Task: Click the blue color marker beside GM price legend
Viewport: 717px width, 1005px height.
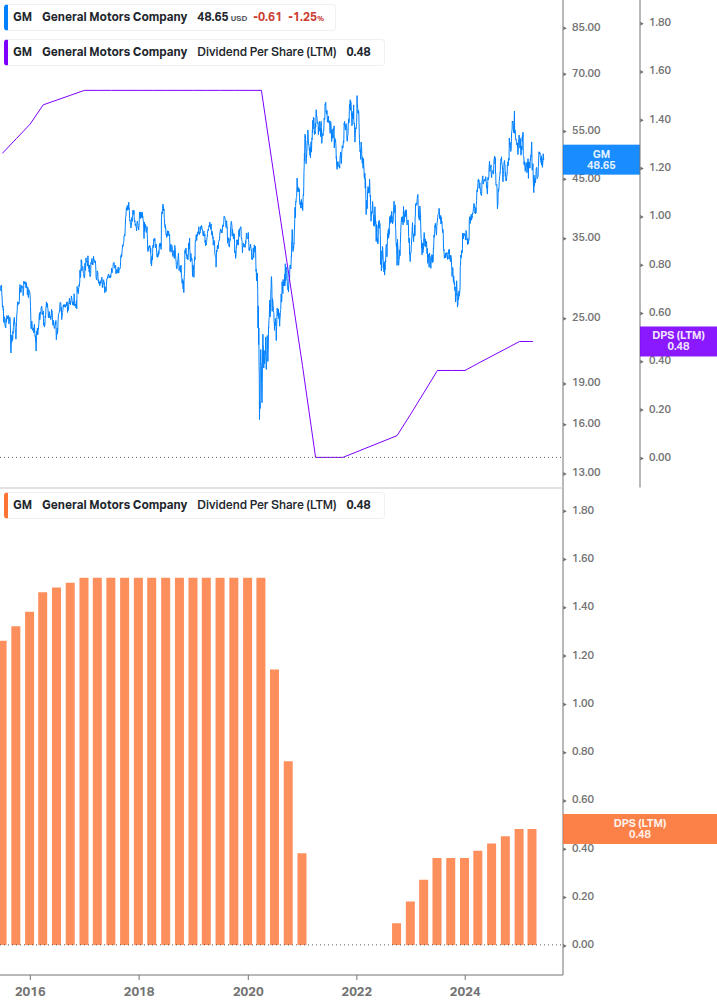Action: (x=6, y=17)
